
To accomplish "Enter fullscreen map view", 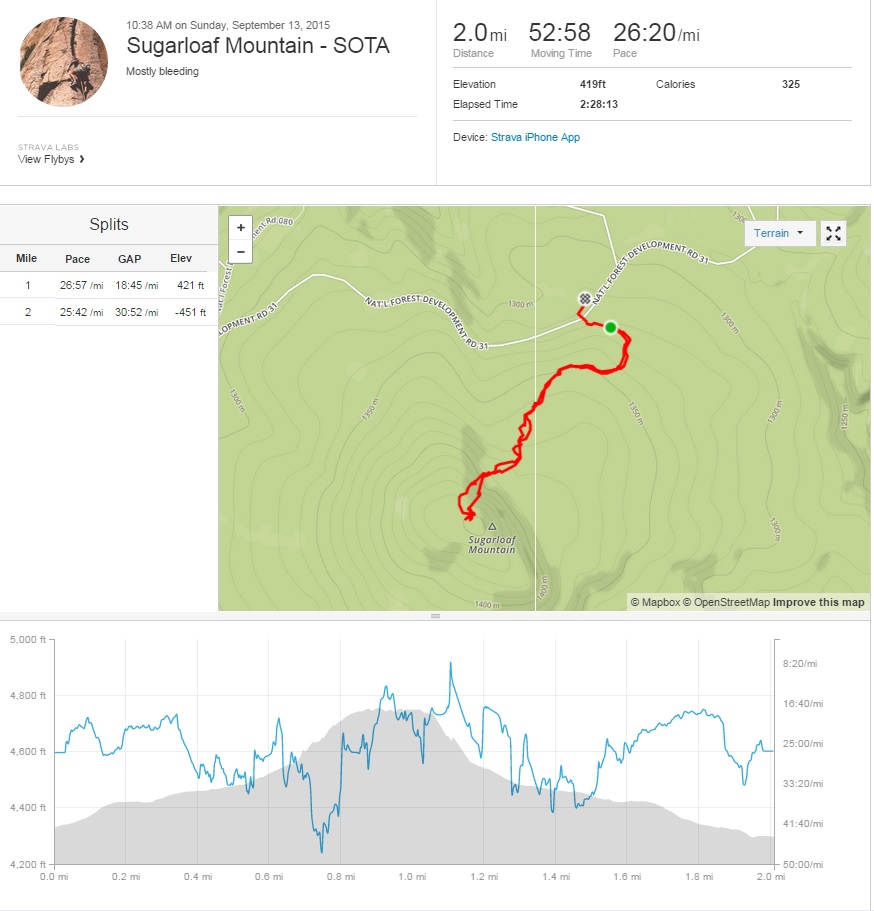I will tap(833, 233).
